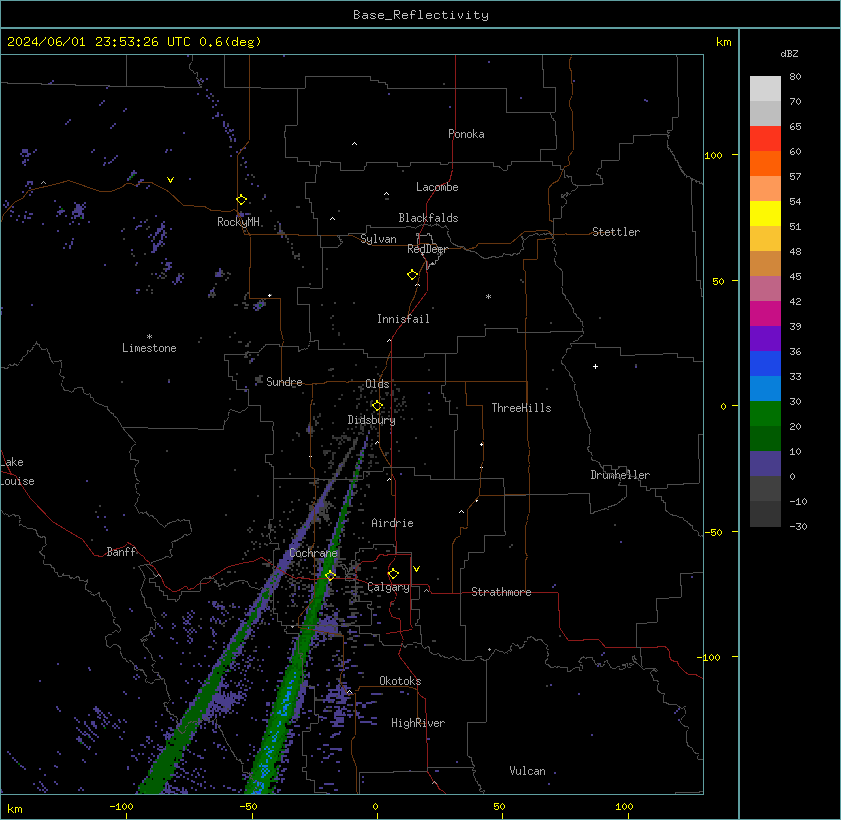Click the Airdrie city label

click(x=392, y=523)
